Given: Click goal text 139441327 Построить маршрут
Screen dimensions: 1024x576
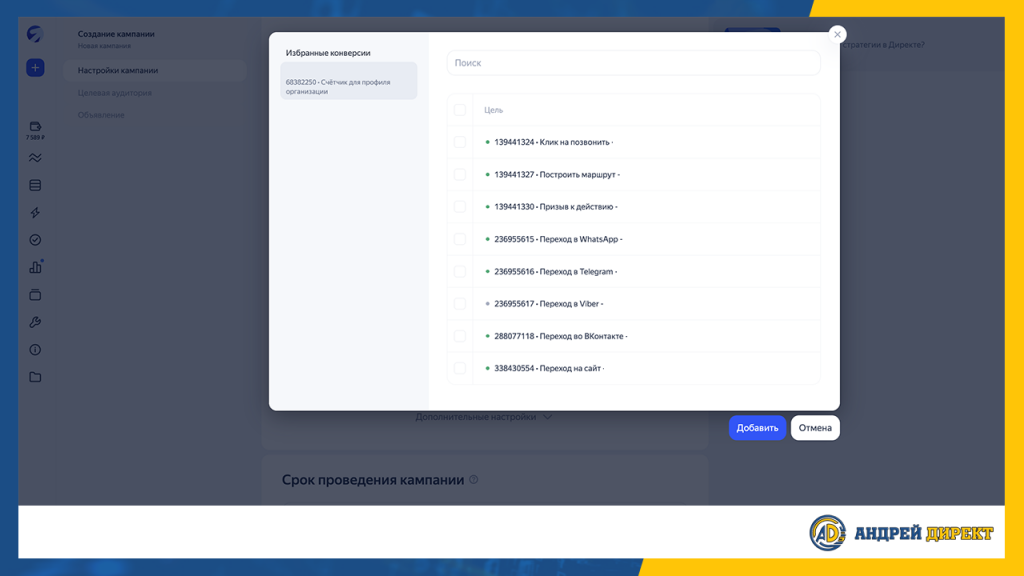Looking at the screenshot, I should [x=557, y=174].
